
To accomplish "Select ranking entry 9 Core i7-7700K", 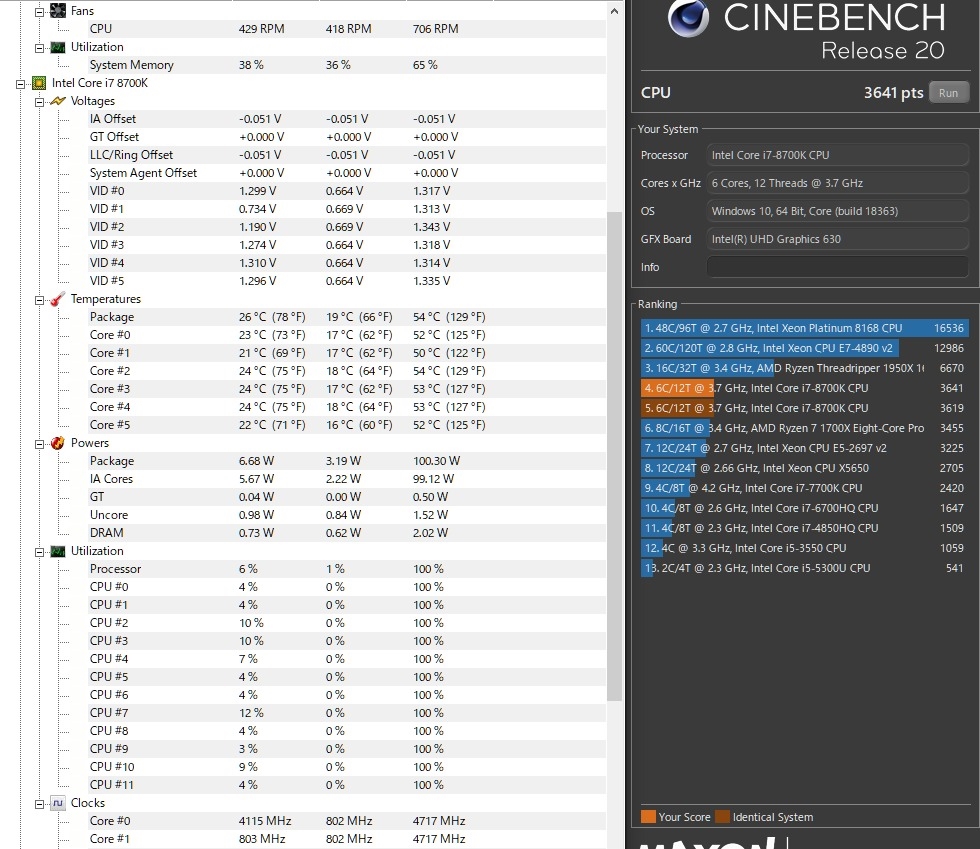I will (804, 488).
